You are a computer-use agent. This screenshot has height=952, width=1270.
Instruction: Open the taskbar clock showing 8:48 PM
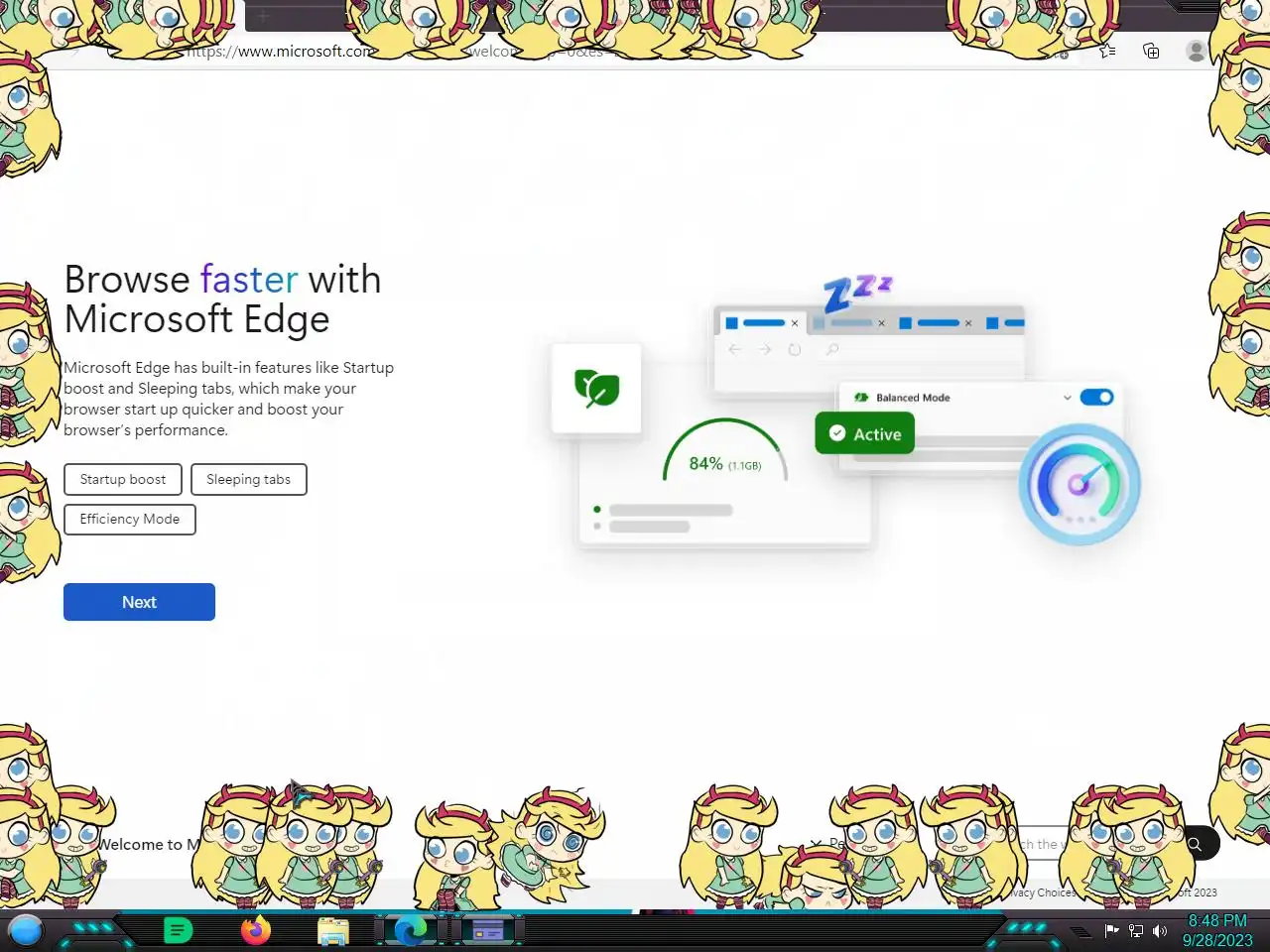(1217, 930)
